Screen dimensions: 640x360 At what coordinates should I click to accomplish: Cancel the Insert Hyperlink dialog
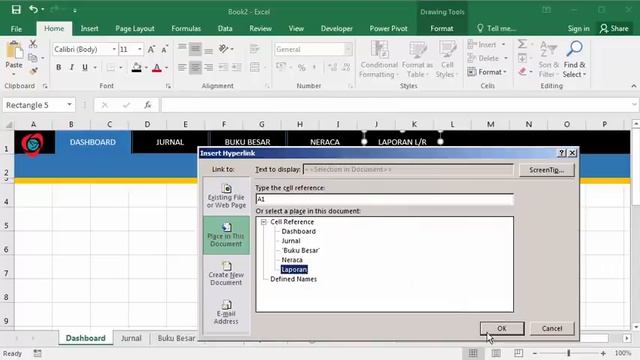click(552, 329)
